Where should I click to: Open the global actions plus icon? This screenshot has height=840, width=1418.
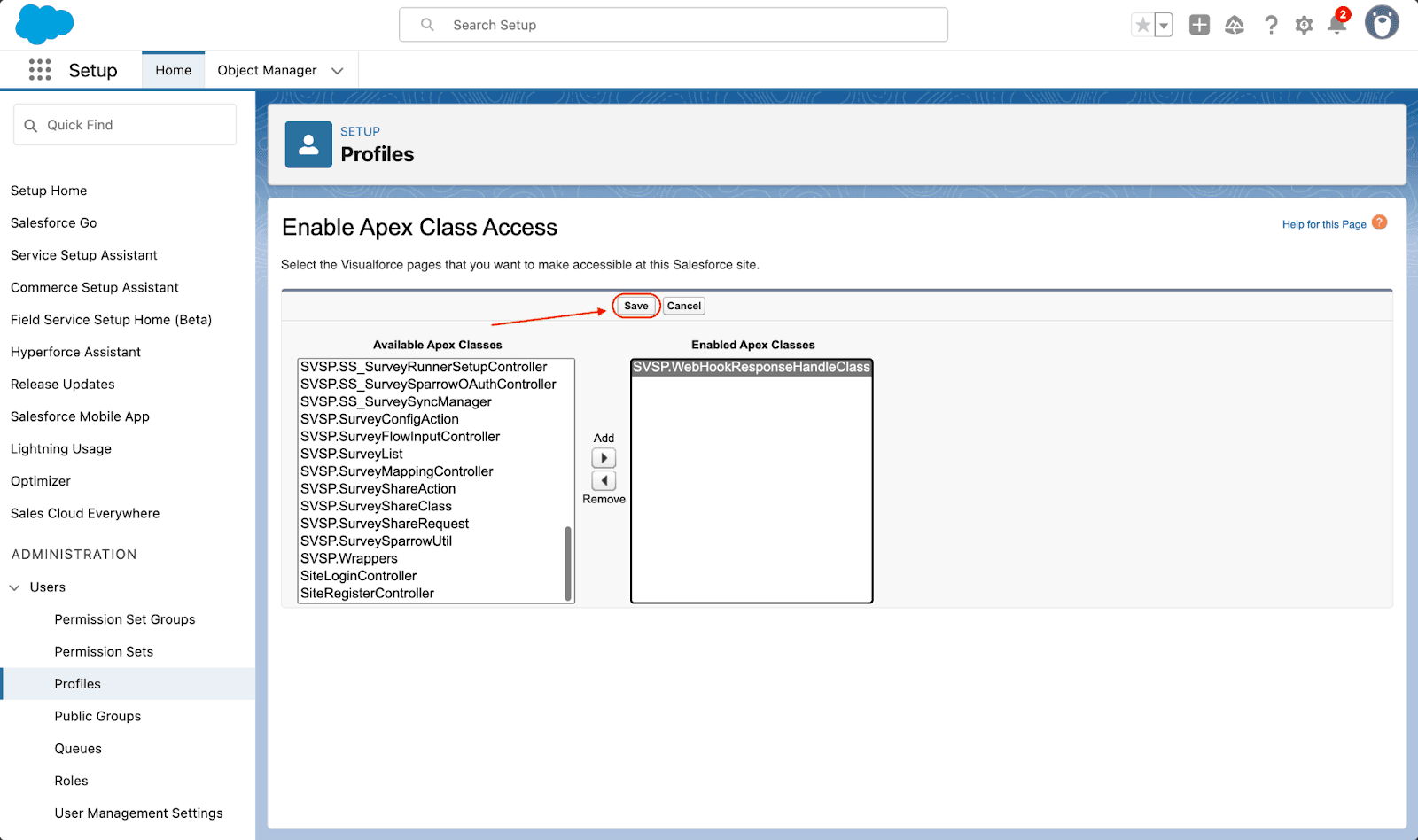pyautogui.click(x=1199, y=25)
